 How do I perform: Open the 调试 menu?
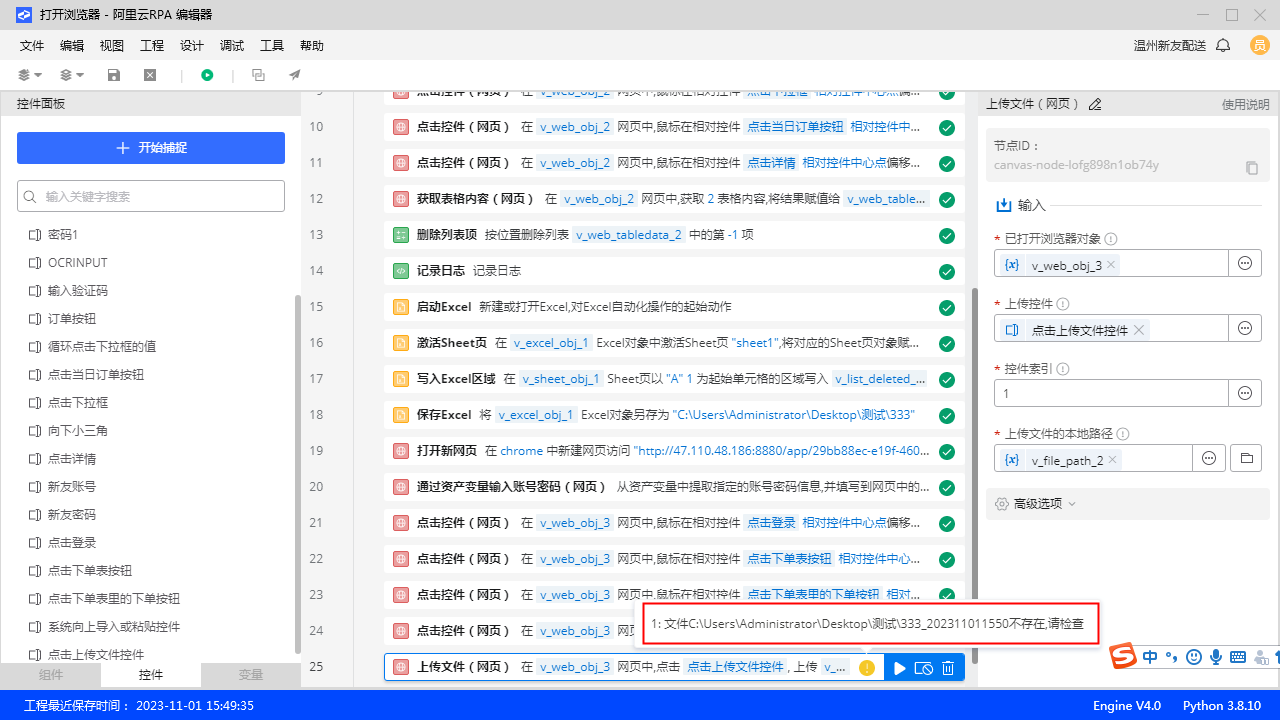pyautogui.click(x=232, y=46)
